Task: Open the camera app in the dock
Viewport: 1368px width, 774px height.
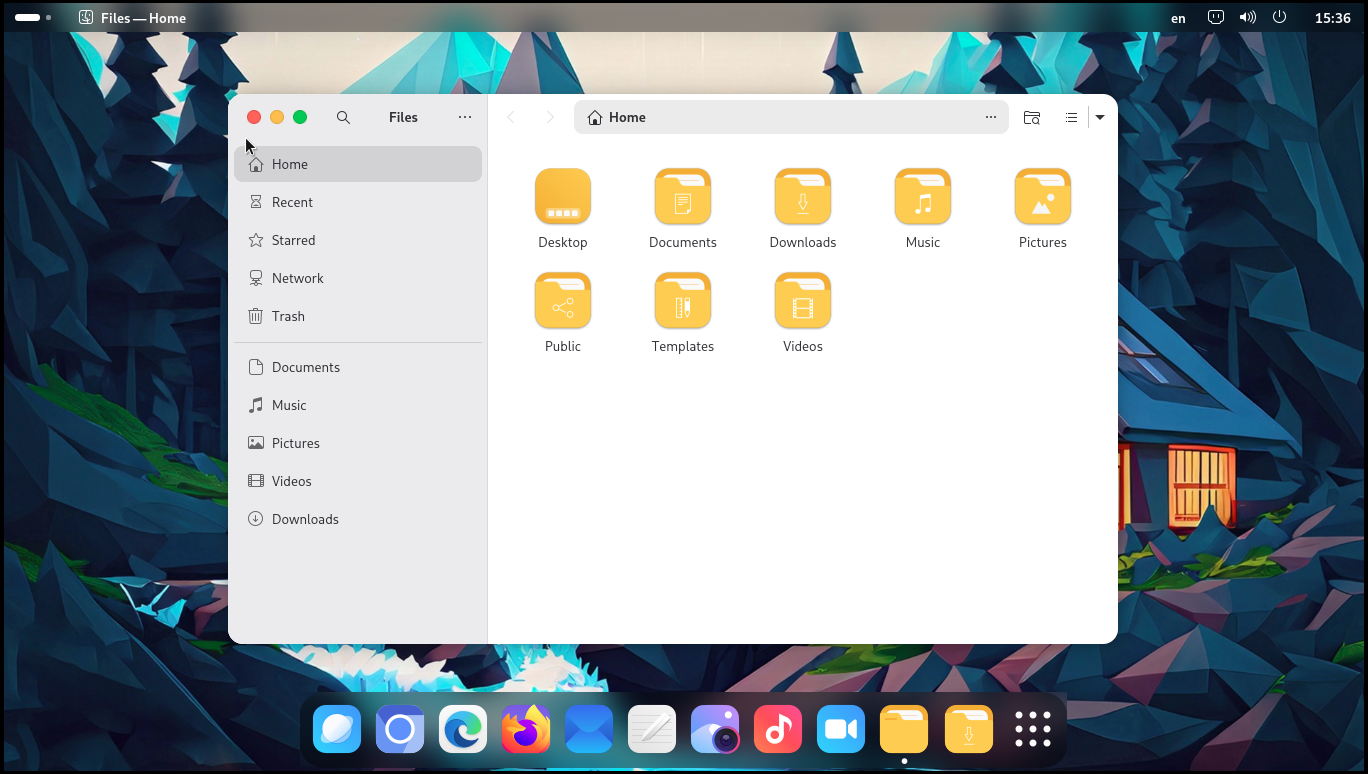Action: [x=715, y=729]
